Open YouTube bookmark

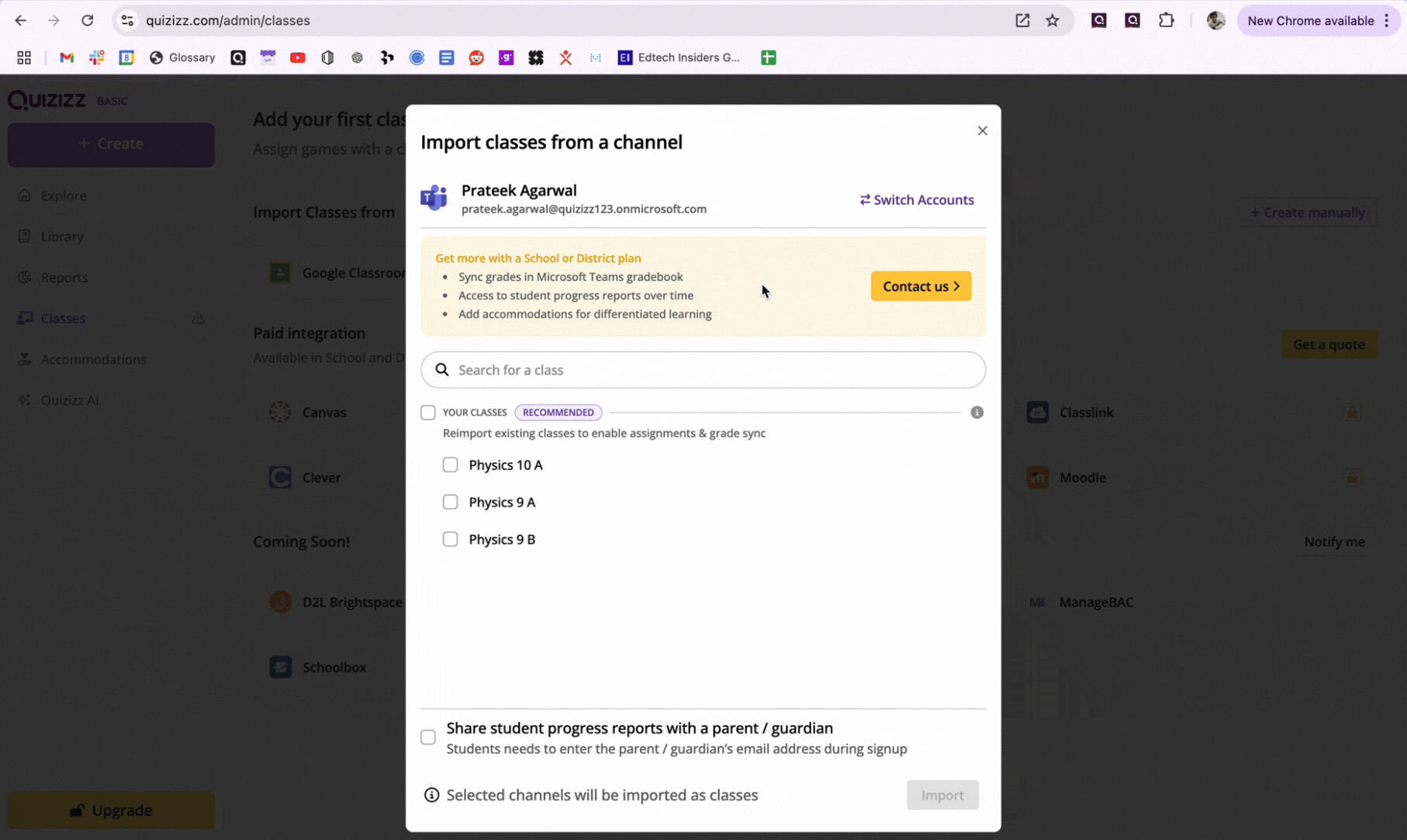[298, 57]
